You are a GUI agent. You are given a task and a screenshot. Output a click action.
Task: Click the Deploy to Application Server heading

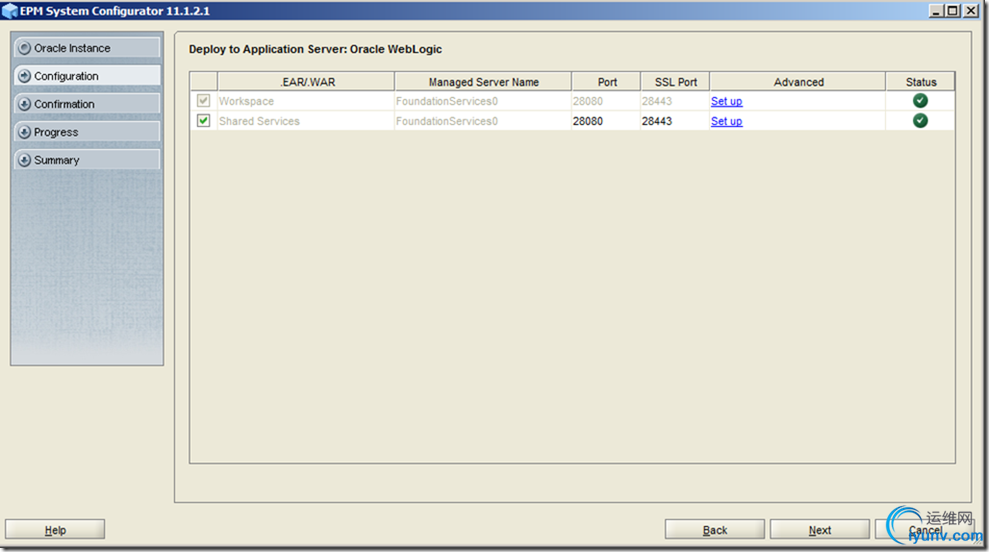point(315,49)
